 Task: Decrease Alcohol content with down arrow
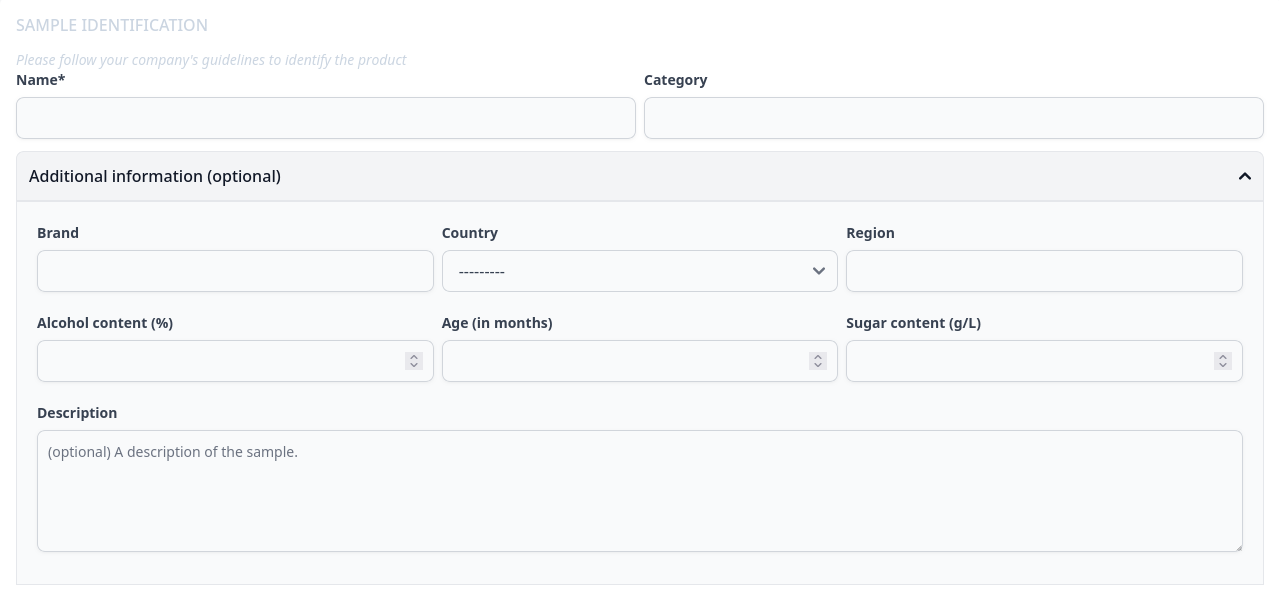tap(414, 366)
